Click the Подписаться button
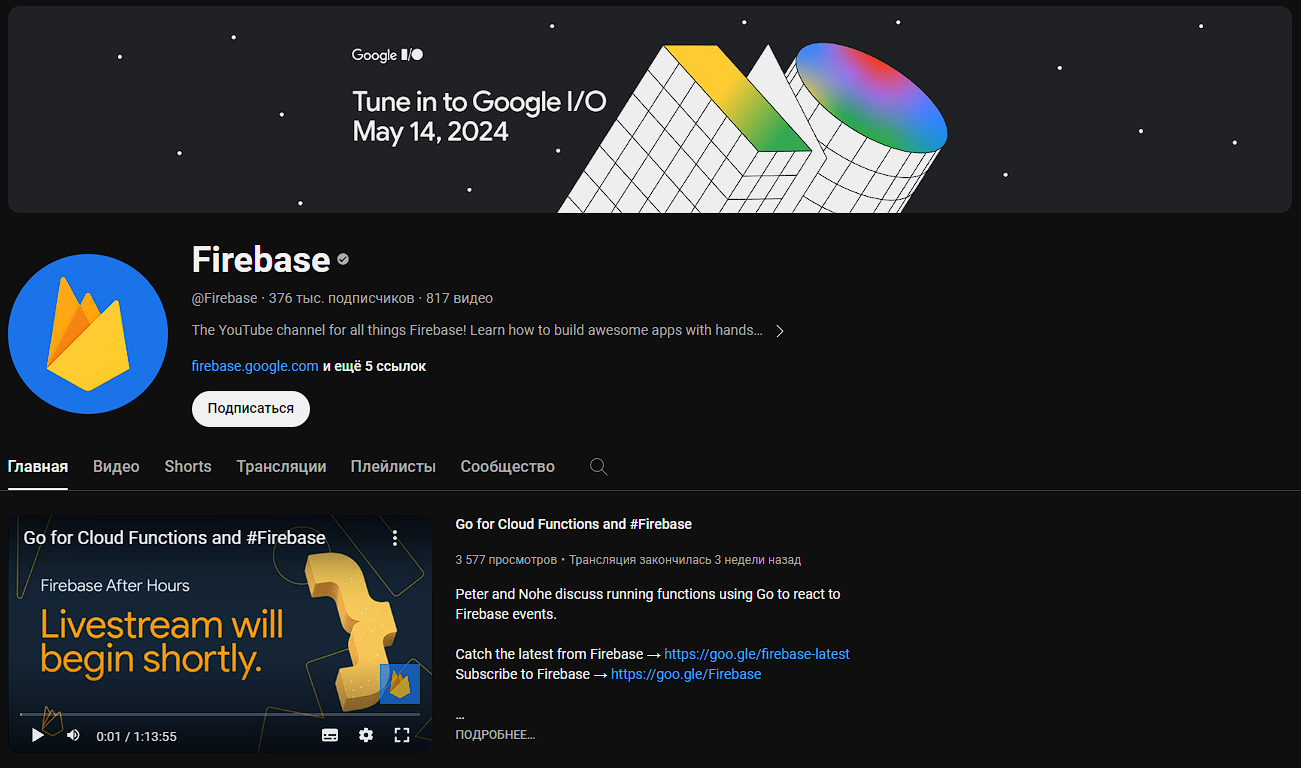Viewport: 1301px width, 768px height. click(250, 408)
